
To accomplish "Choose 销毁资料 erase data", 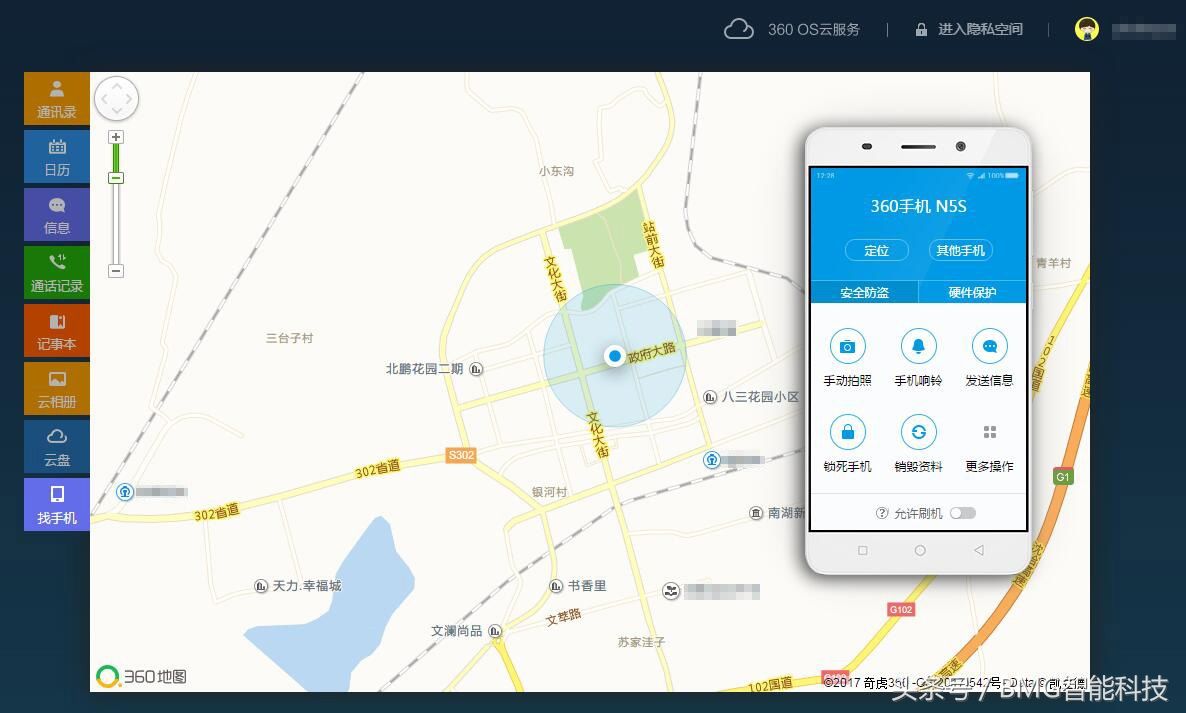I will point(918,444).
